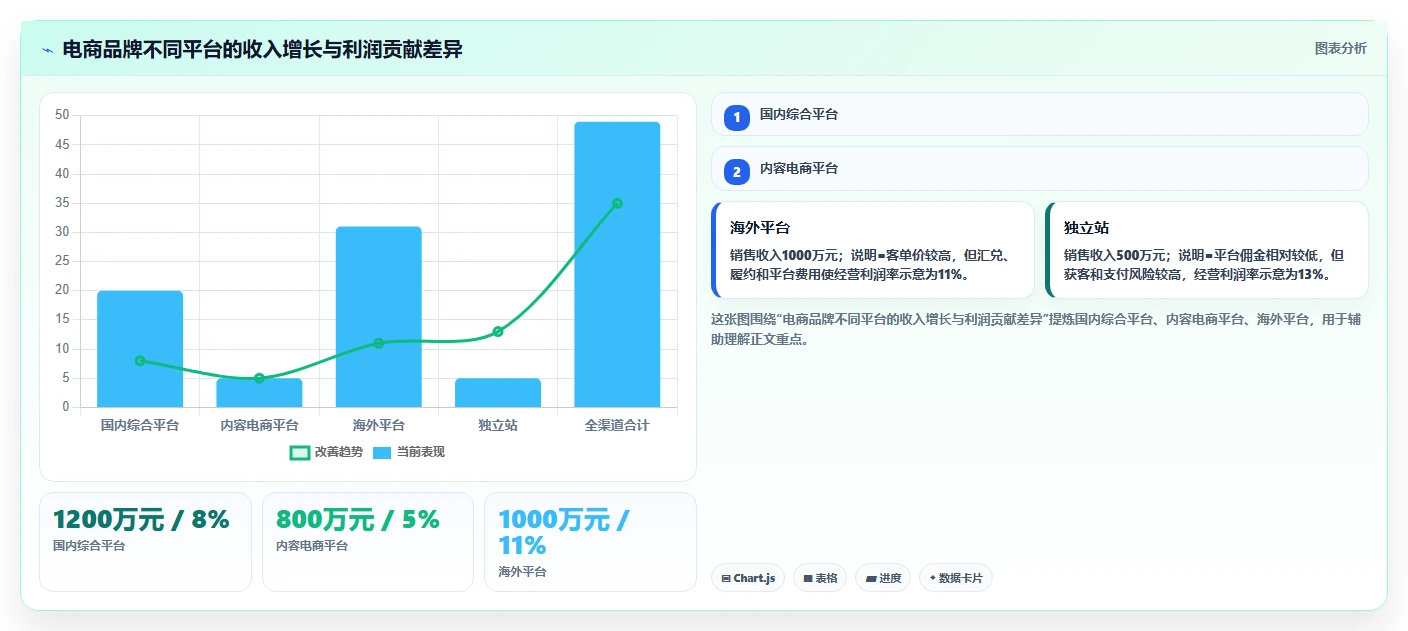1408x631 pixels.
Task: Click the y-axis value 25
Action: click(62, 261)
